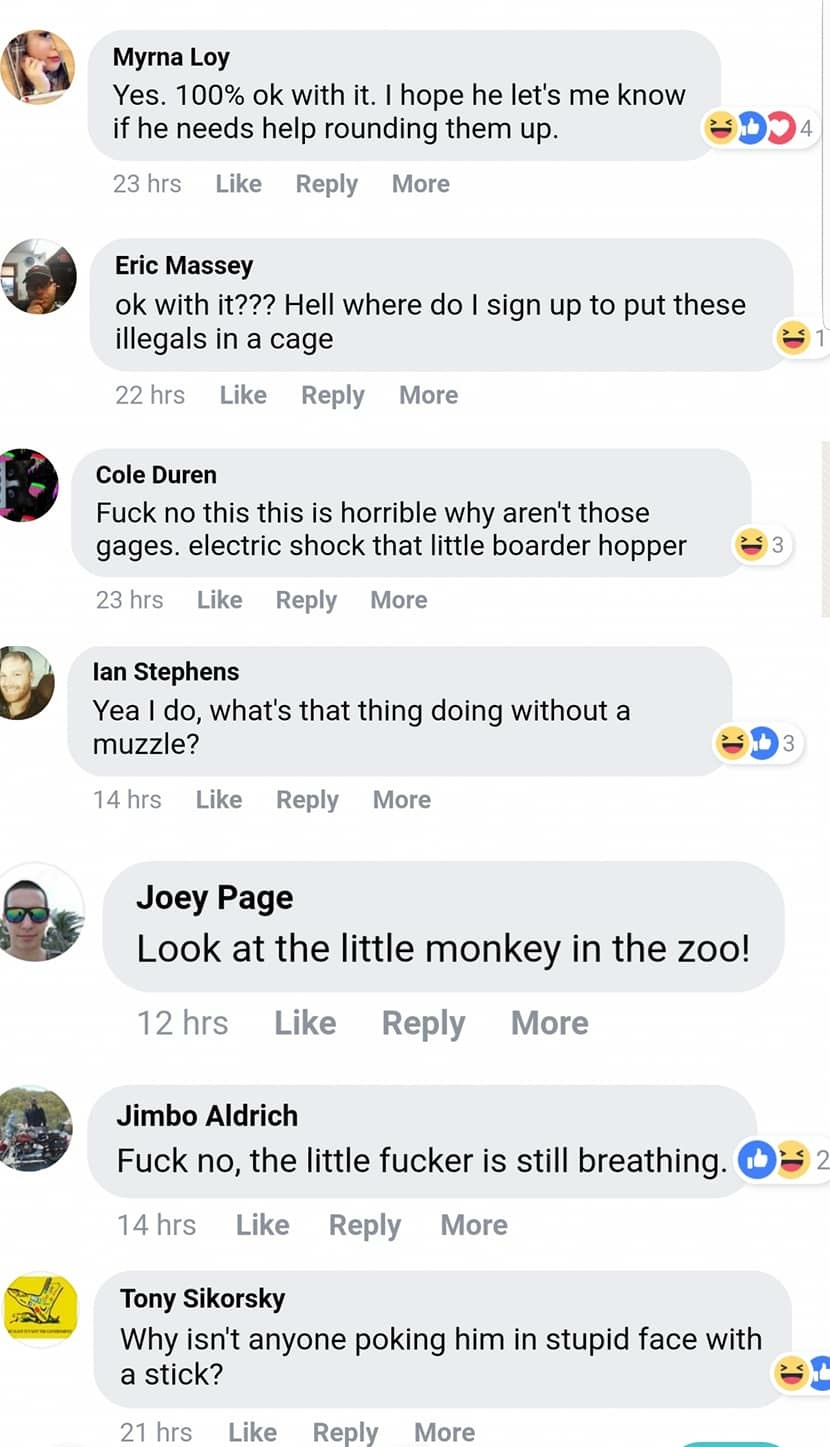Reply to Joey Page's comment
Image resolution: width=830 pixels, height=1447 pixels.
423,1023
